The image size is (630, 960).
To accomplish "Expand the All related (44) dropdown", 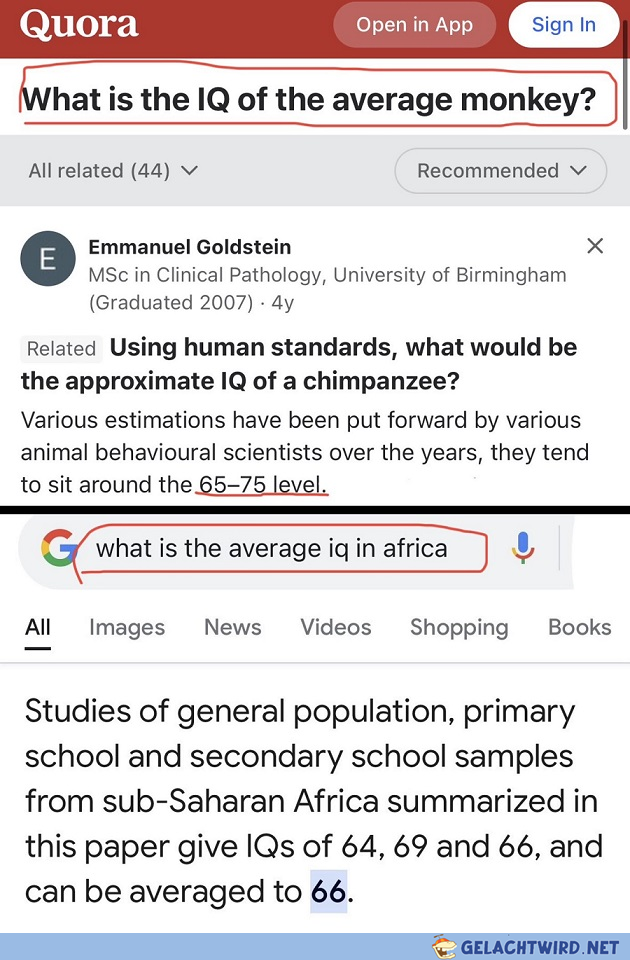I will (x=113, y=170).
